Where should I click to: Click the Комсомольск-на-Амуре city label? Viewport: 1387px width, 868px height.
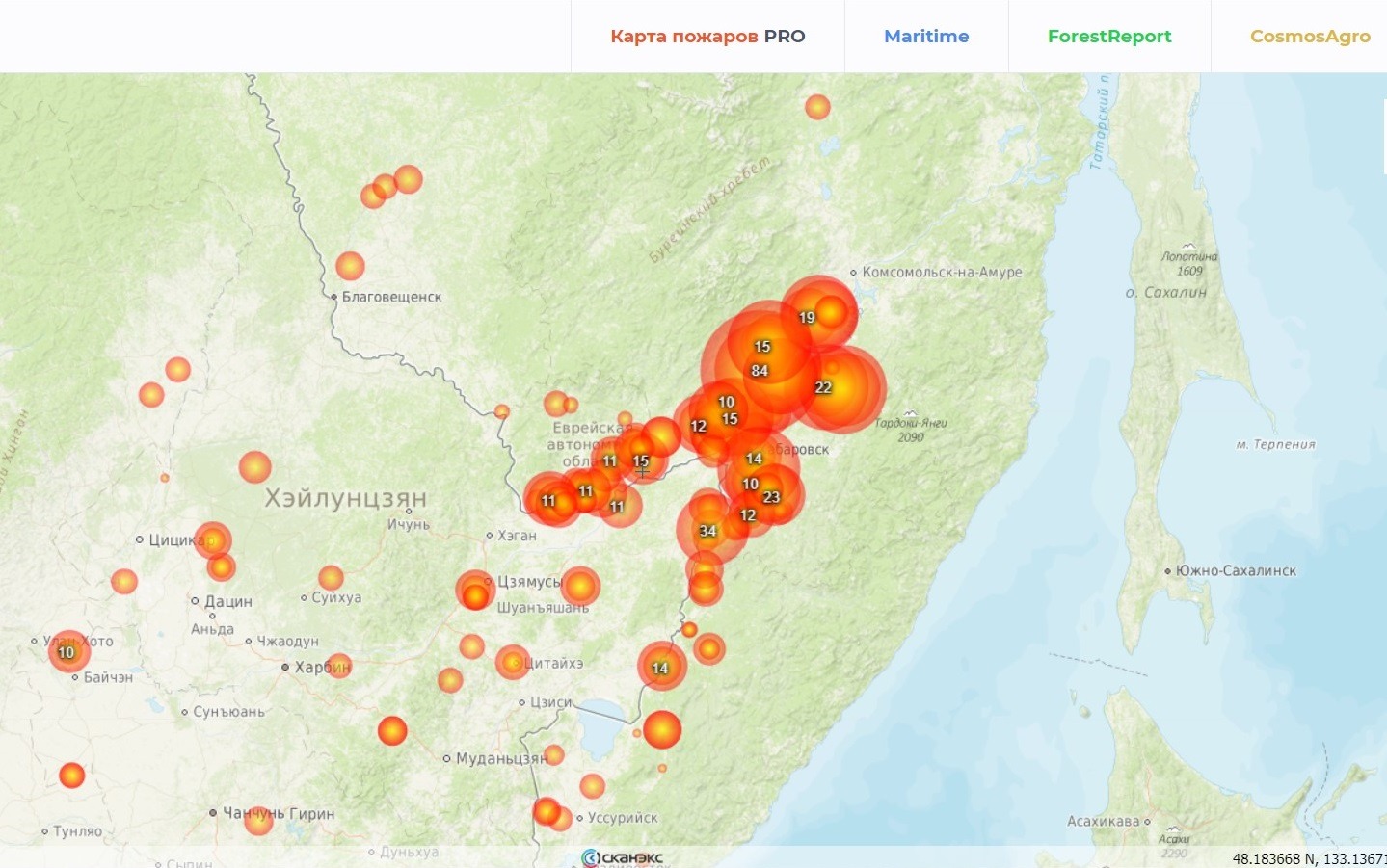(x=942, y=273)
